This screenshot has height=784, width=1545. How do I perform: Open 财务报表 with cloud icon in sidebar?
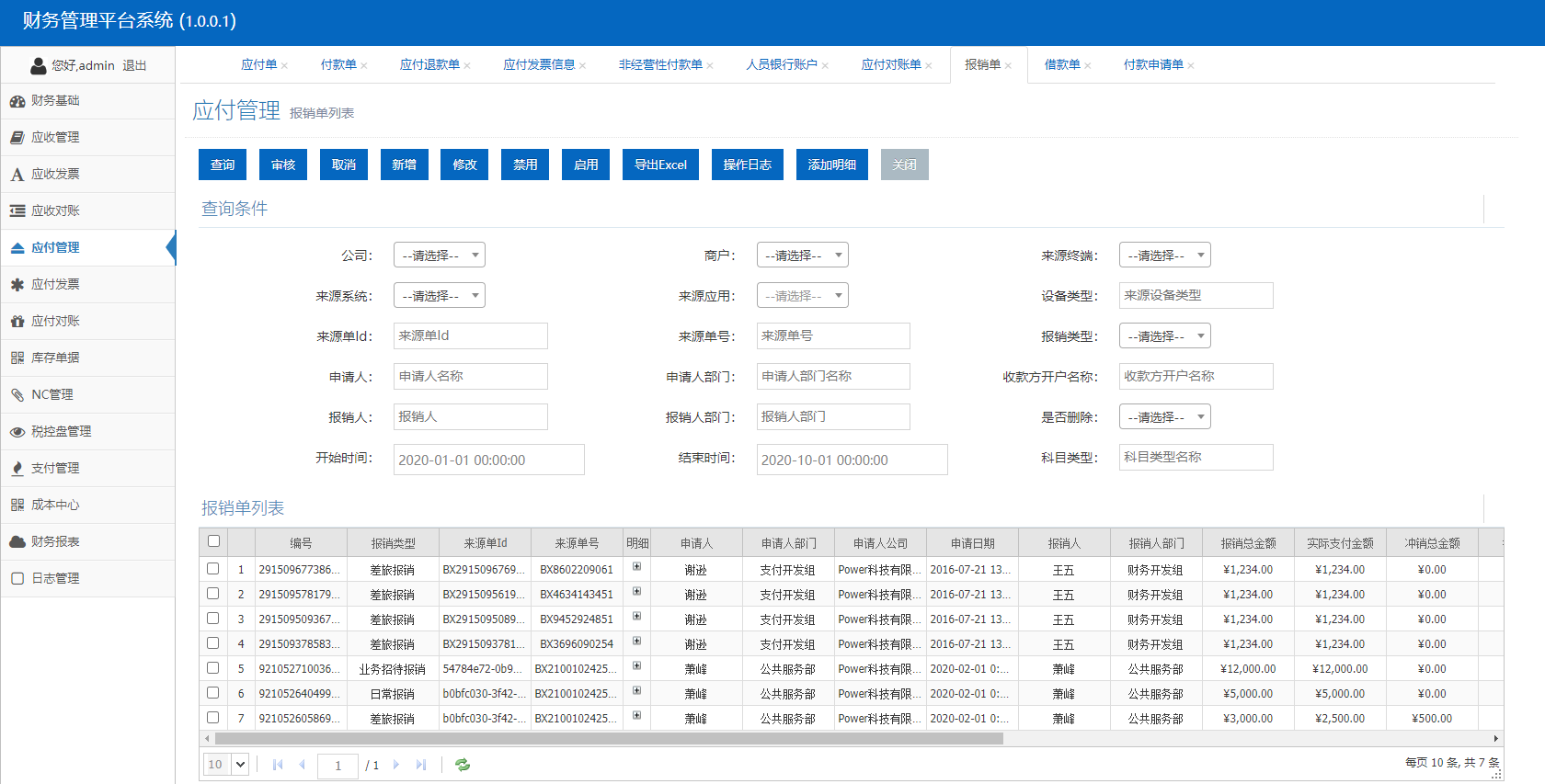coord(55,541)
